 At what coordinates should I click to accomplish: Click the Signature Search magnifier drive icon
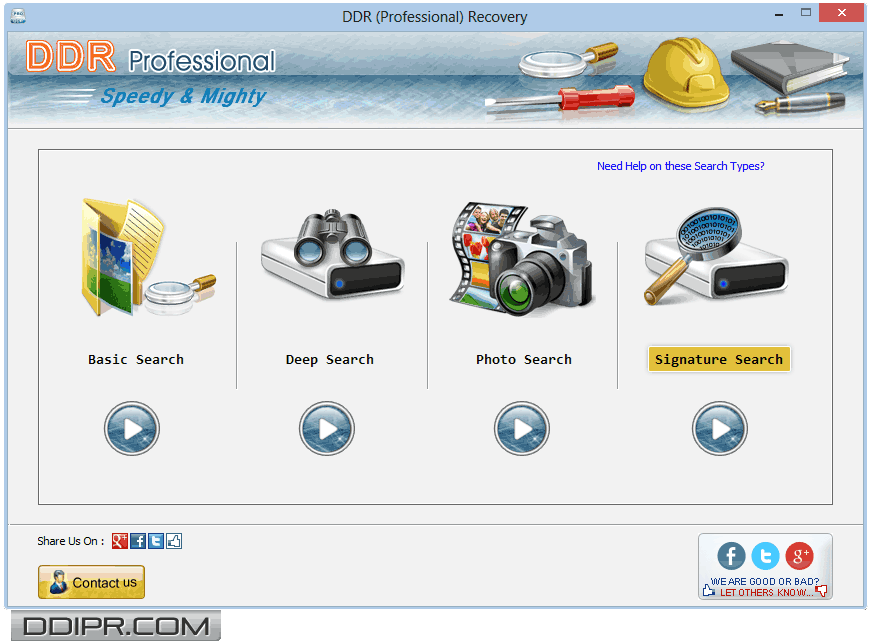[717, 256]
